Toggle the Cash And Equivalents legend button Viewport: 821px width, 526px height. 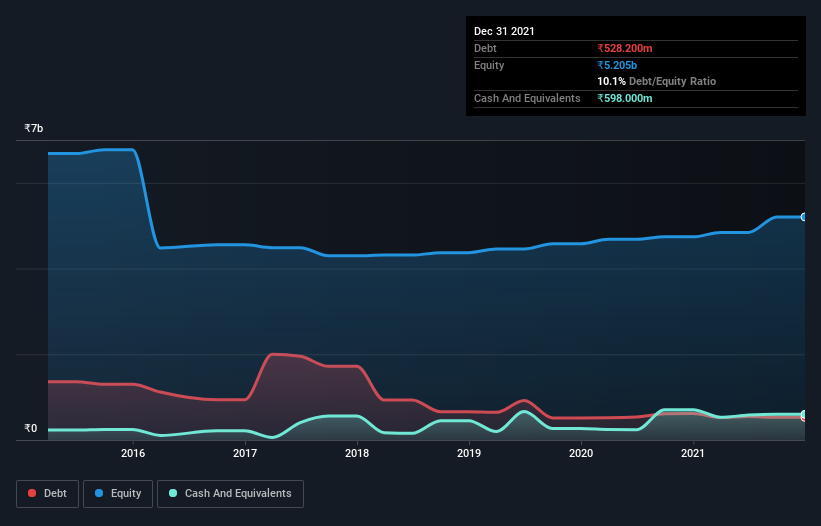coord(230,494)
